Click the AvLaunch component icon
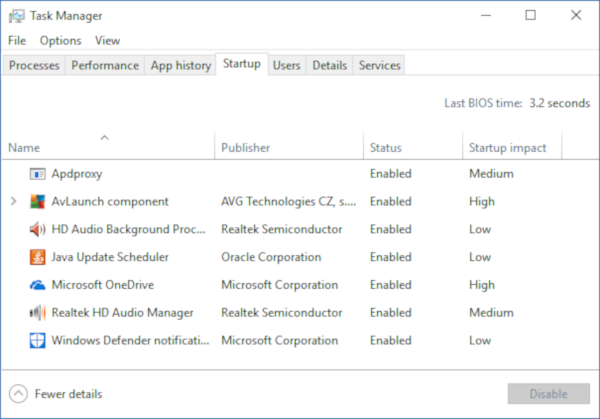 click(38, 202)
